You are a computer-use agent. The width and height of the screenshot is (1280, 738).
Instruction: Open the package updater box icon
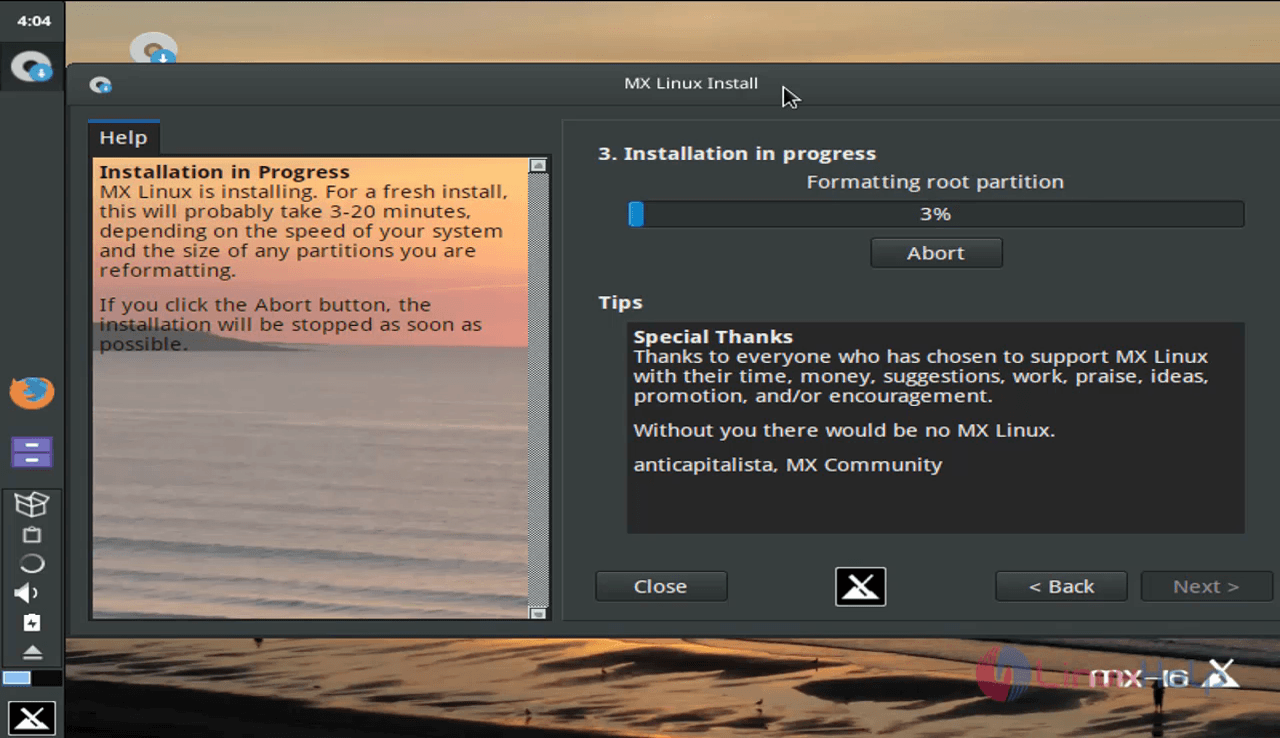32,505
